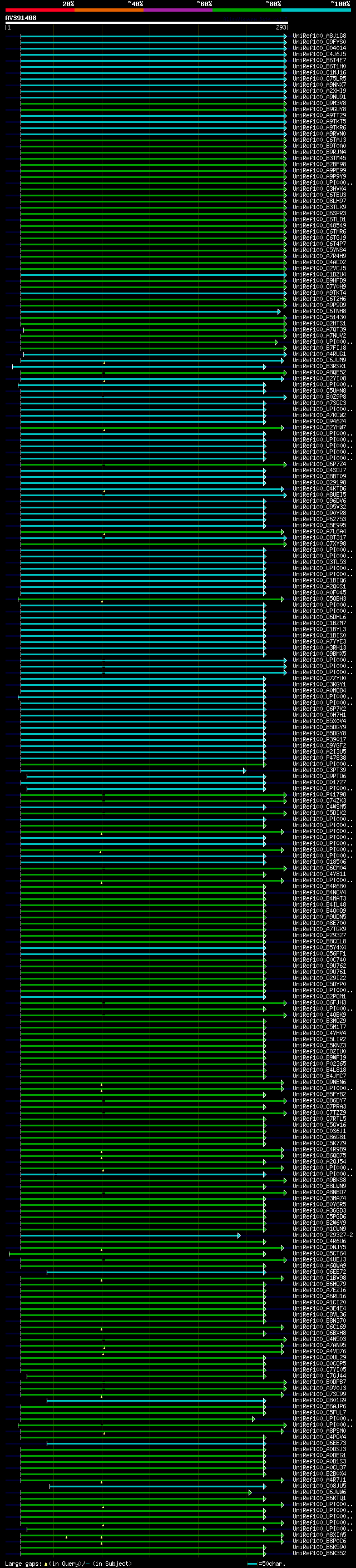The height and width of the screenshot is (1568, 356).
Task: Select label UniRef100_A4RUG1
Action: 319,354
